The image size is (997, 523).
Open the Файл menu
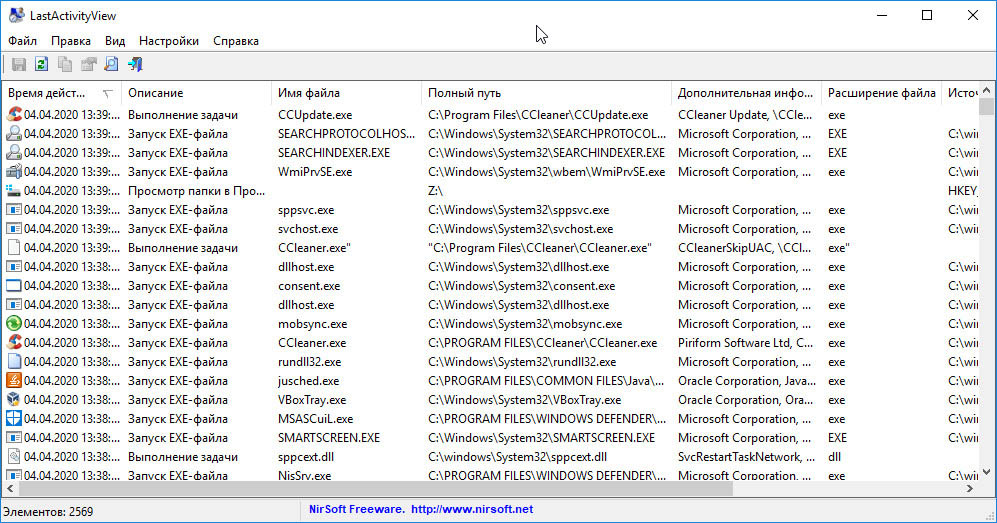pyautogui.click(x=22, y=41)
